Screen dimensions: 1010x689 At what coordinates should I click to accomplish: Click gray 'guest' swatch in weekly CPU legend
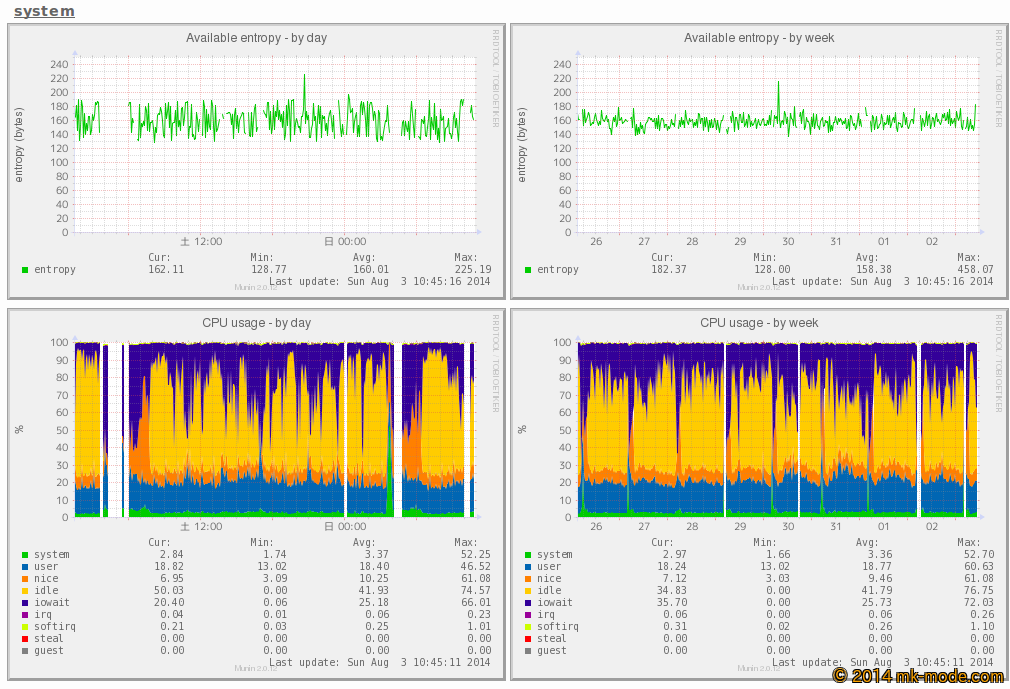coord(528,651)
